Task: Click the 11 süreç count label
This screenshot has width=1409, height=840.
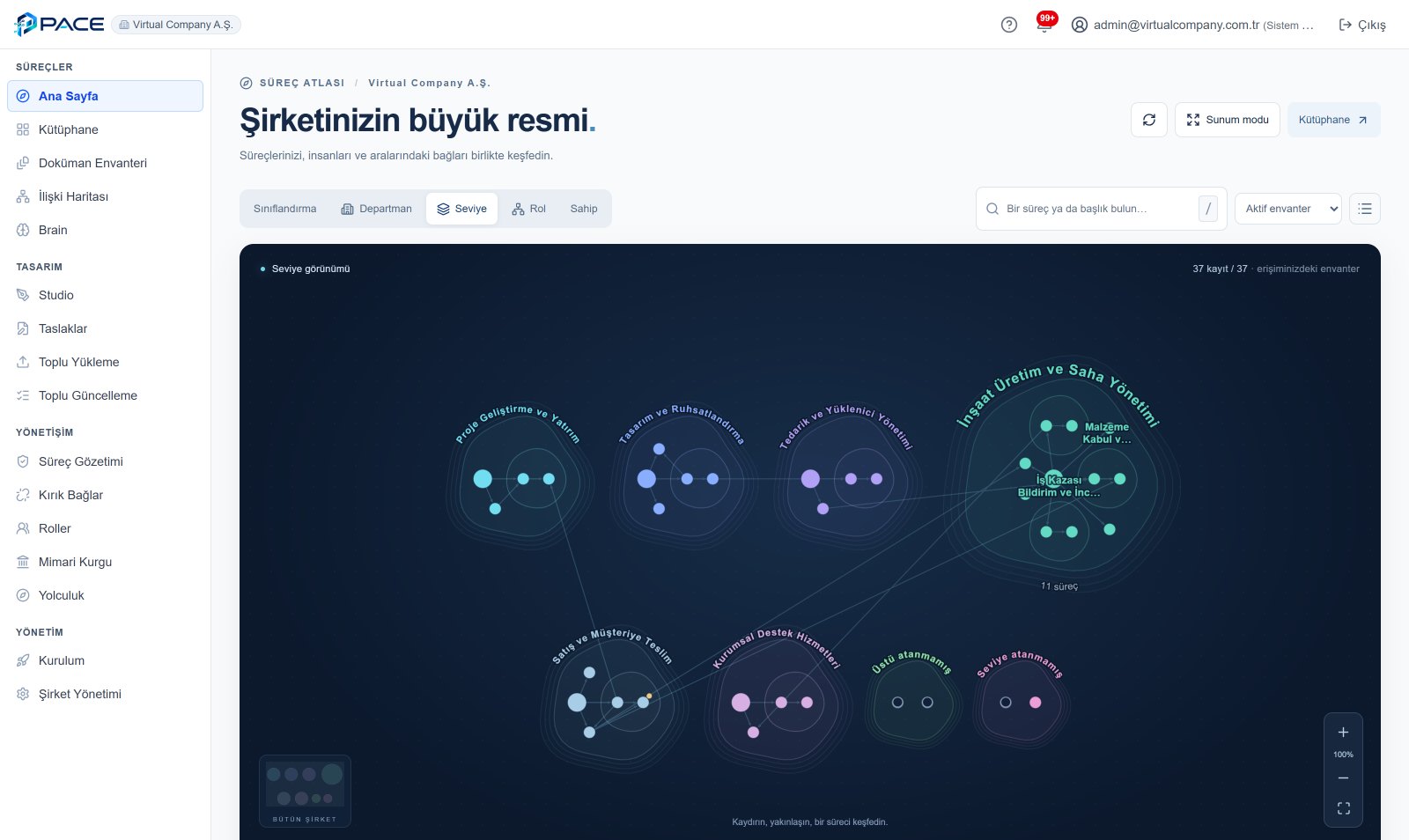Action: (x=1059, y=586)
